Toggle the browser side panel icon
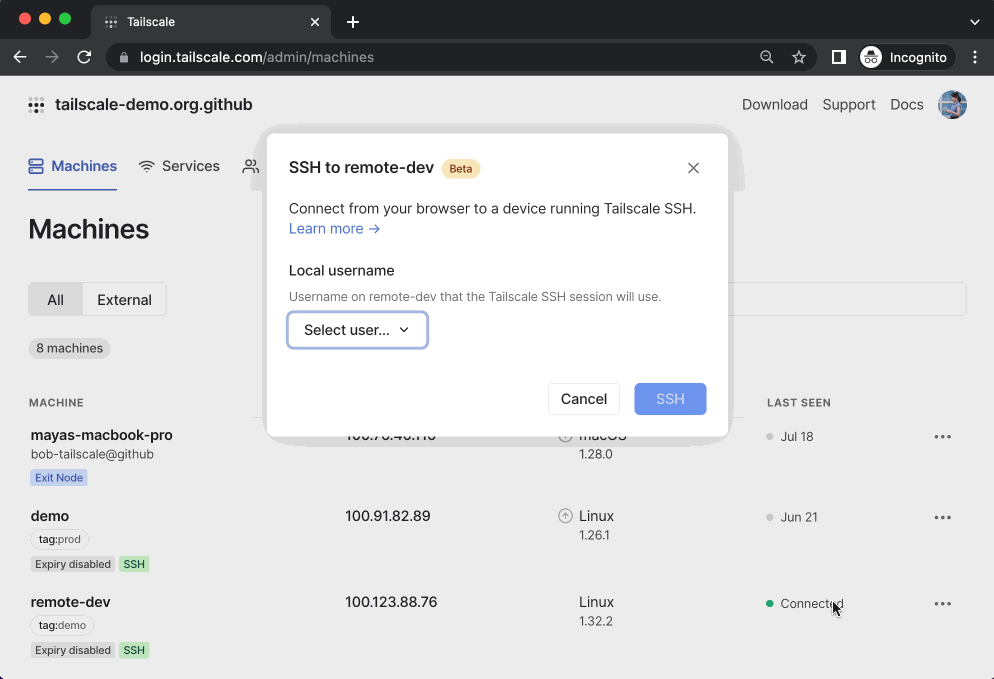Viewport: 994px width, 679px height. coord(839,57)
